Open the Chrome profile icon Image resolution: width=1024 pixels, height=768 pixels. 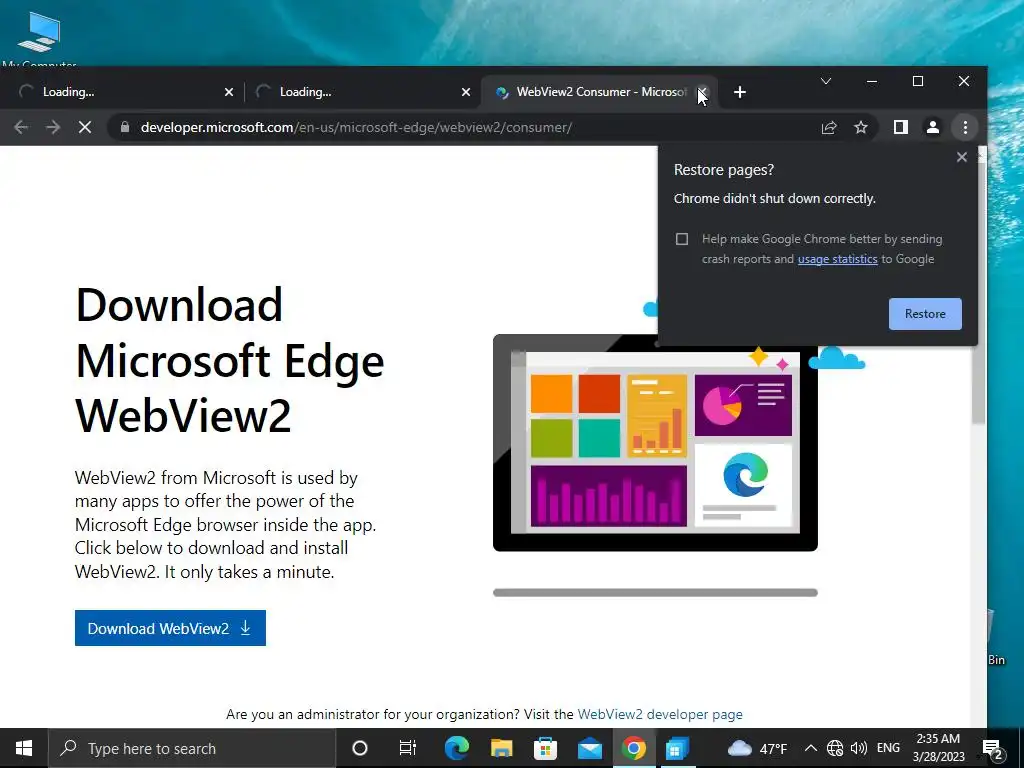933,127
